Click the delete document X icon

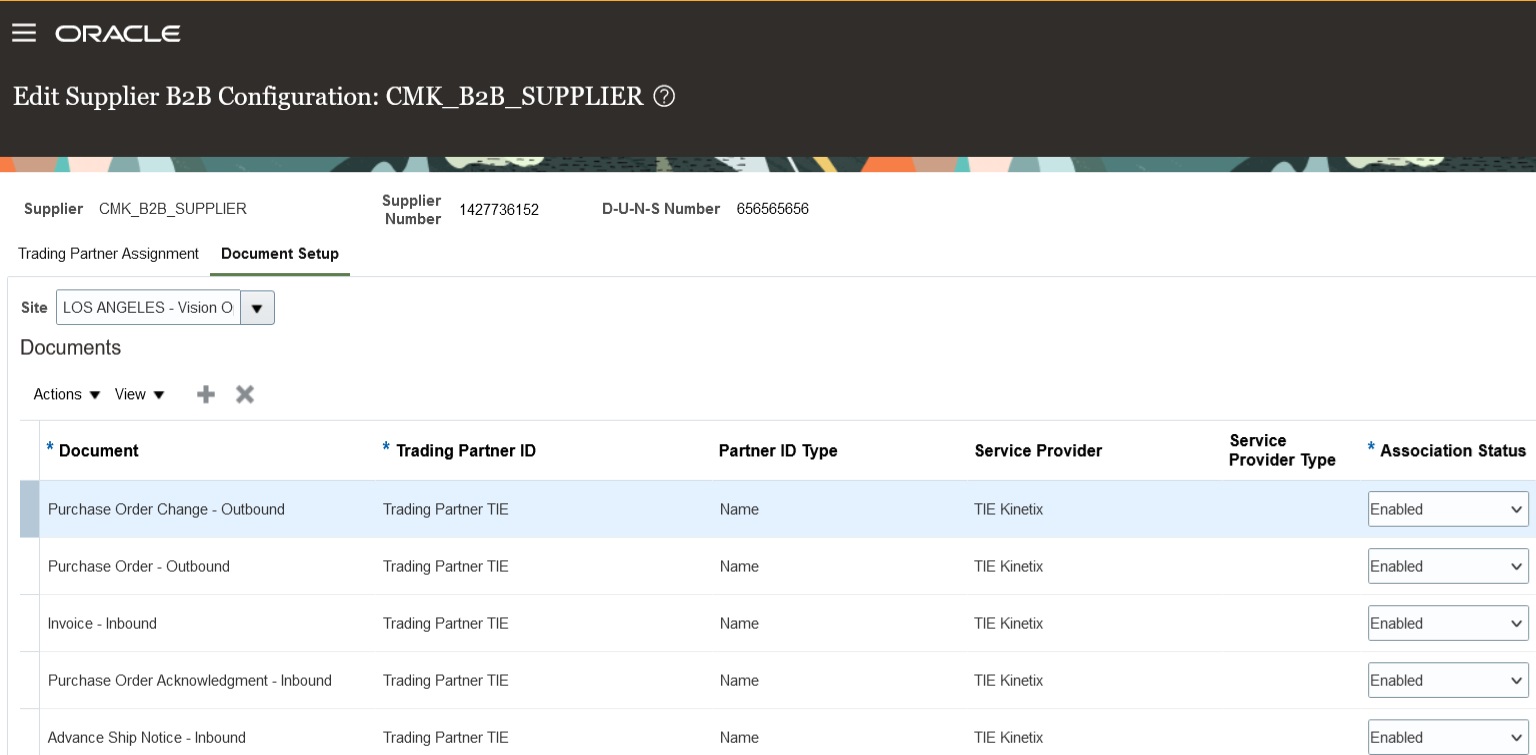click(x=244, y=394)
